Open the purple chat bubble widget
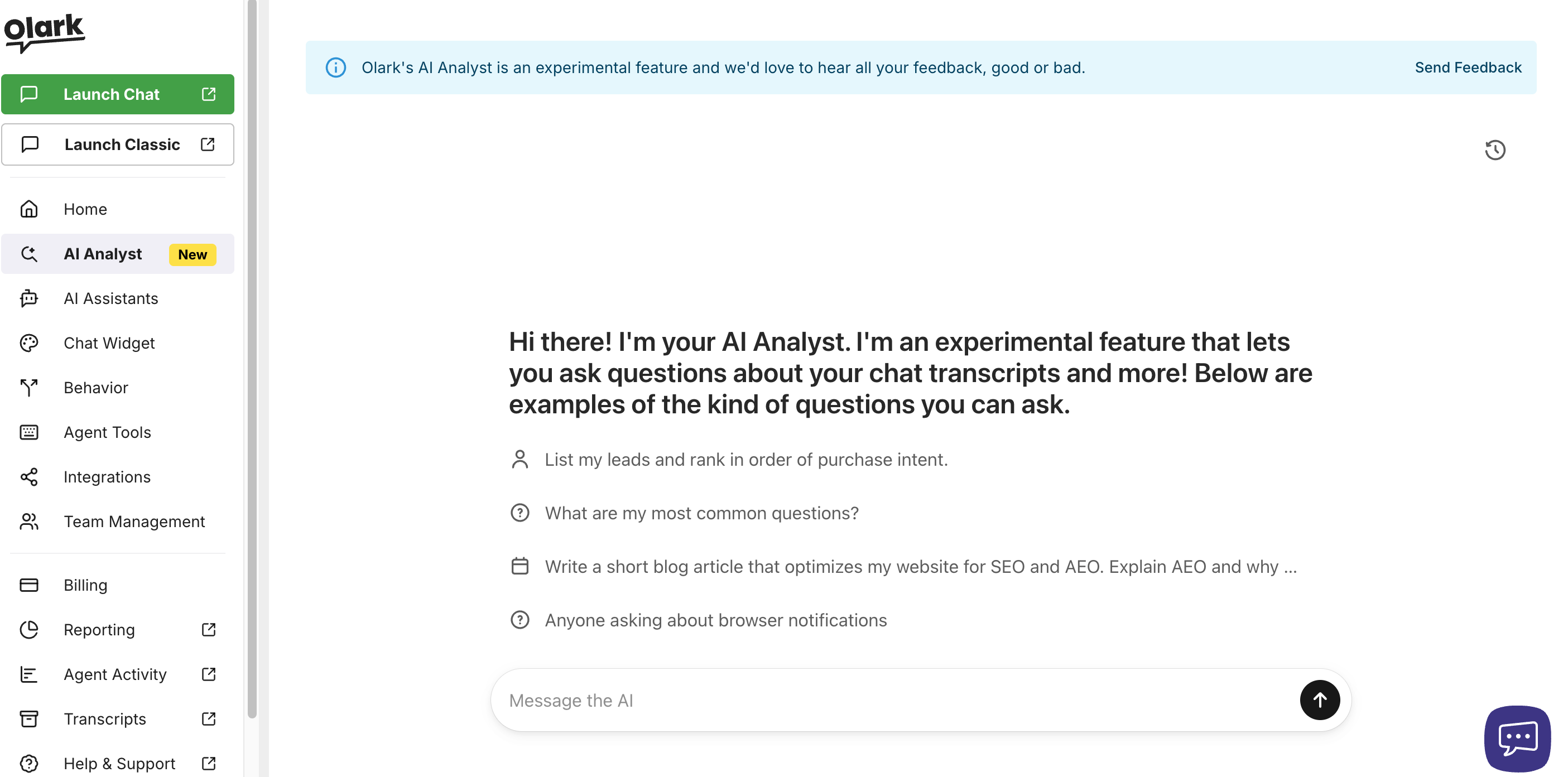 pos(1517,737)
